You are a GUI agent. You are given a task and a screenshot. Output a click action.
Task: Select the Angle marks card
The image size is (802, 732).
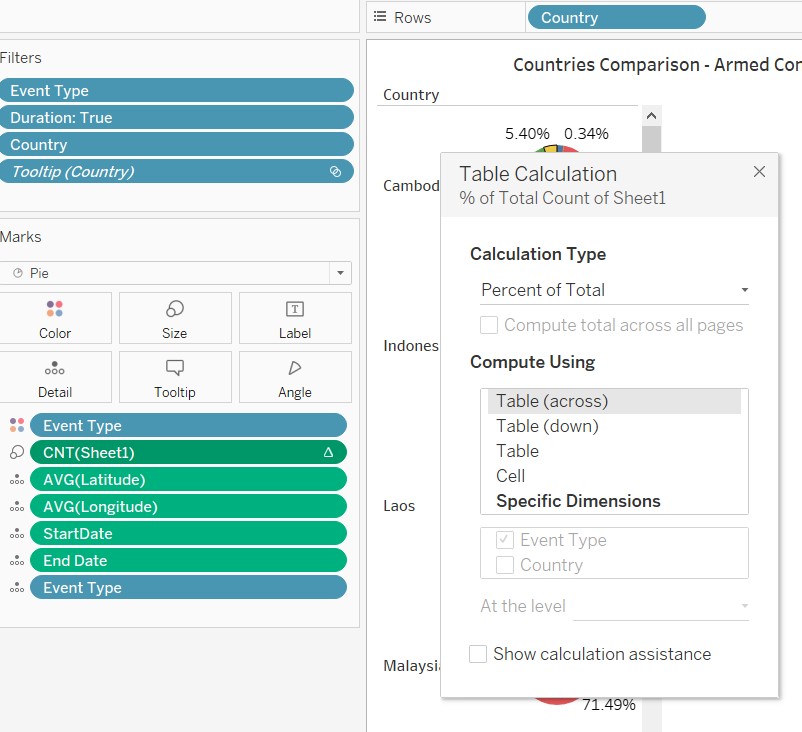(x=295, y=377)
